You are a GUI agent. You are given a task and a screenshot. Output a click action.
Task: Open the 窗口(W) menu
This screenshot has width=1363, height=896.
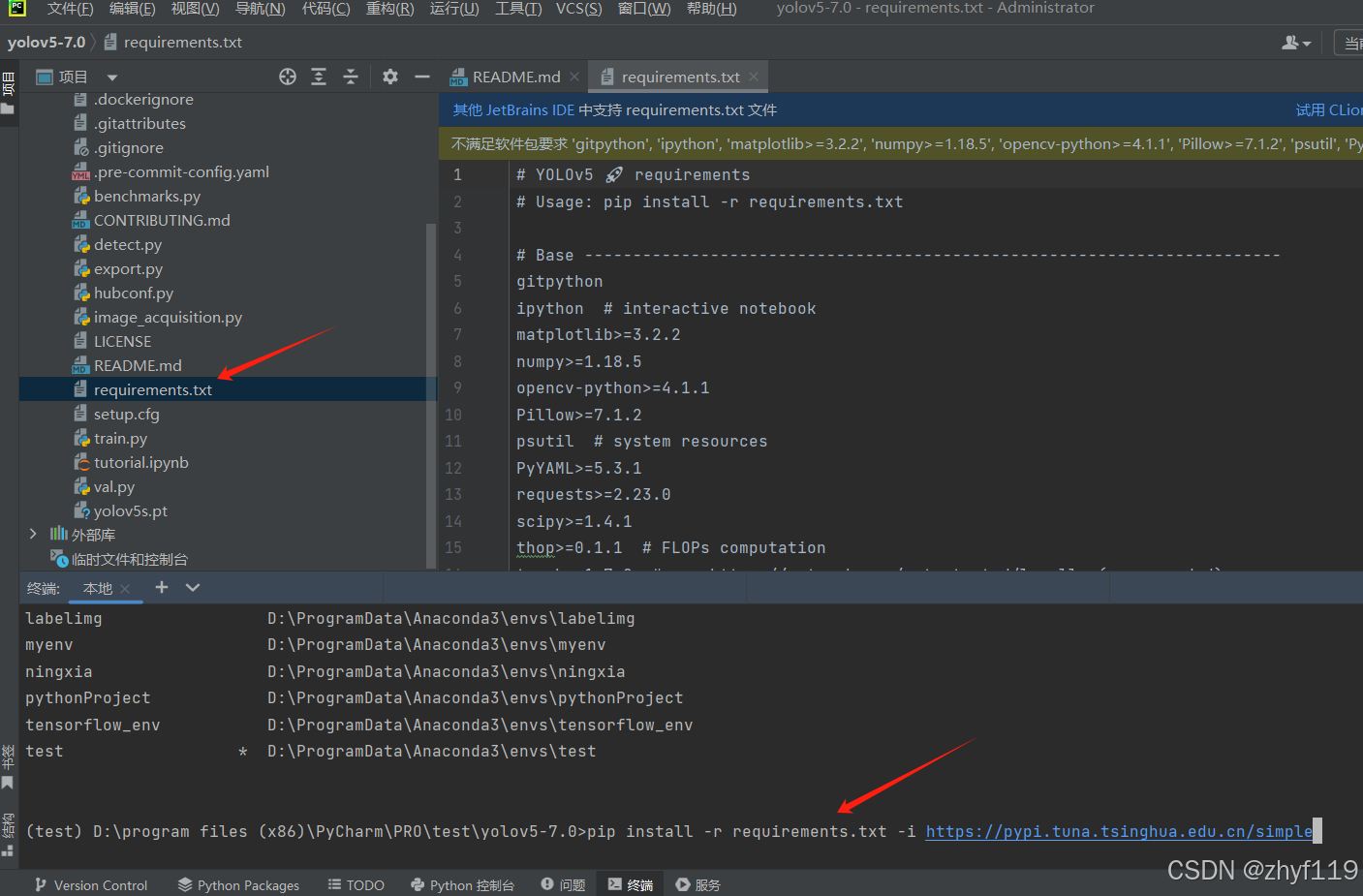[644, 9]
